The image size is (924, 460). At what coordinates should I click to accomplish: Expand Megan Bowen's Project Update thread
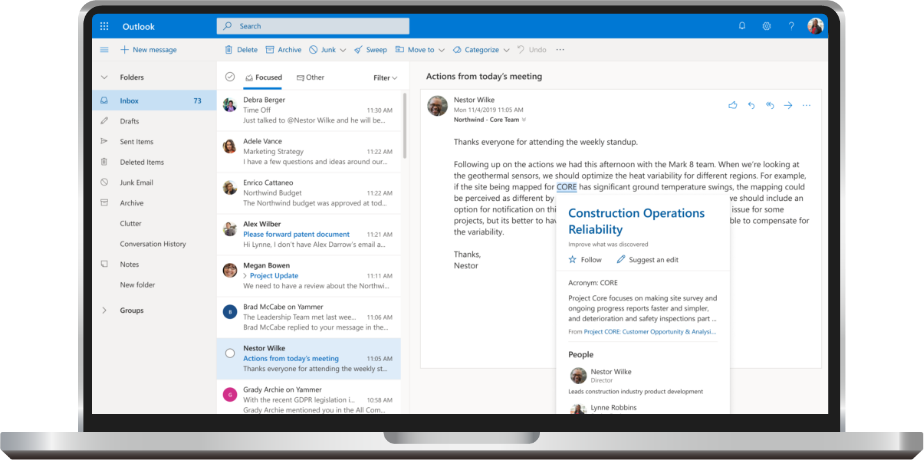pos(246,276)
